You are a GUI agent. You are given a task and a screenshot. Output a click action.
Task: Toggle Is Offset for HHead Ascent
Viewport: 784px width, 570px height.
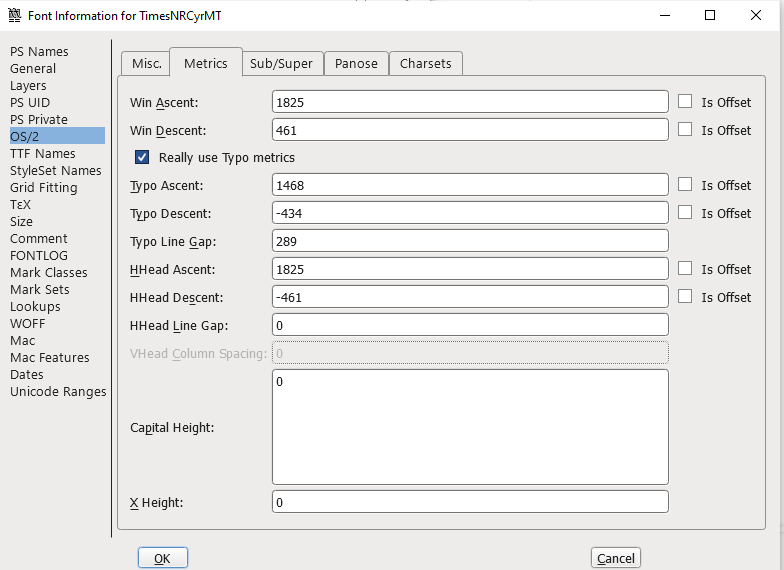coord(685,268)
